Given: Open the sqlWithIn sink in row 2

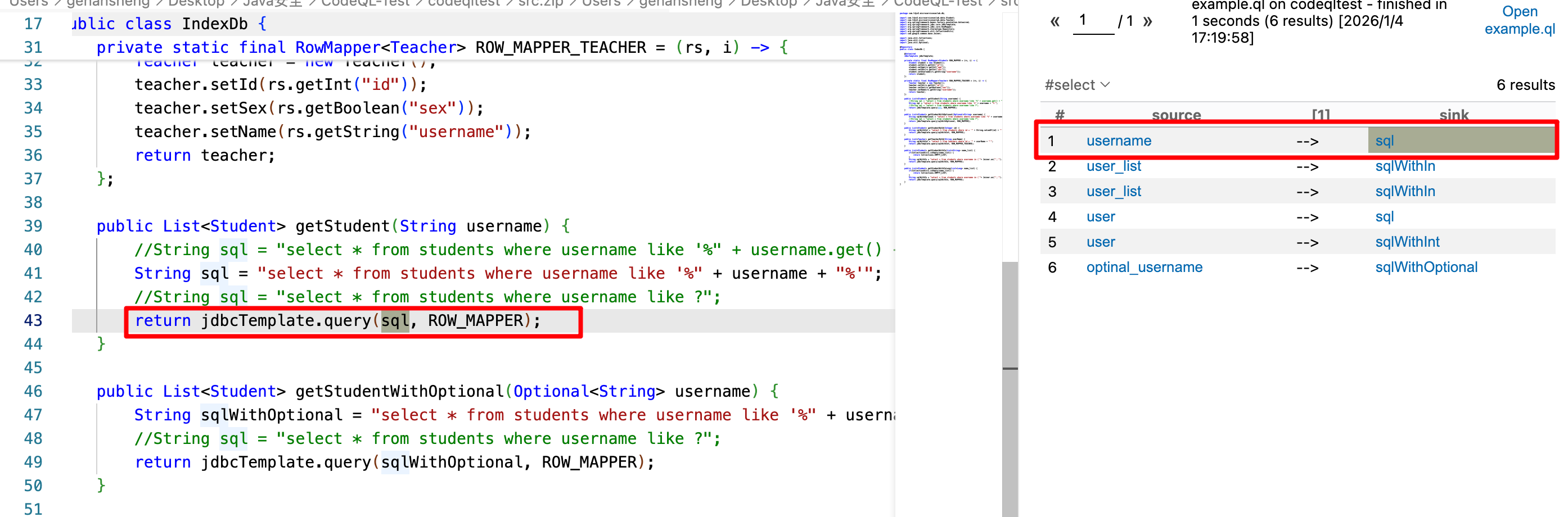Looking at the screenshot, I should coord(1404,166).
